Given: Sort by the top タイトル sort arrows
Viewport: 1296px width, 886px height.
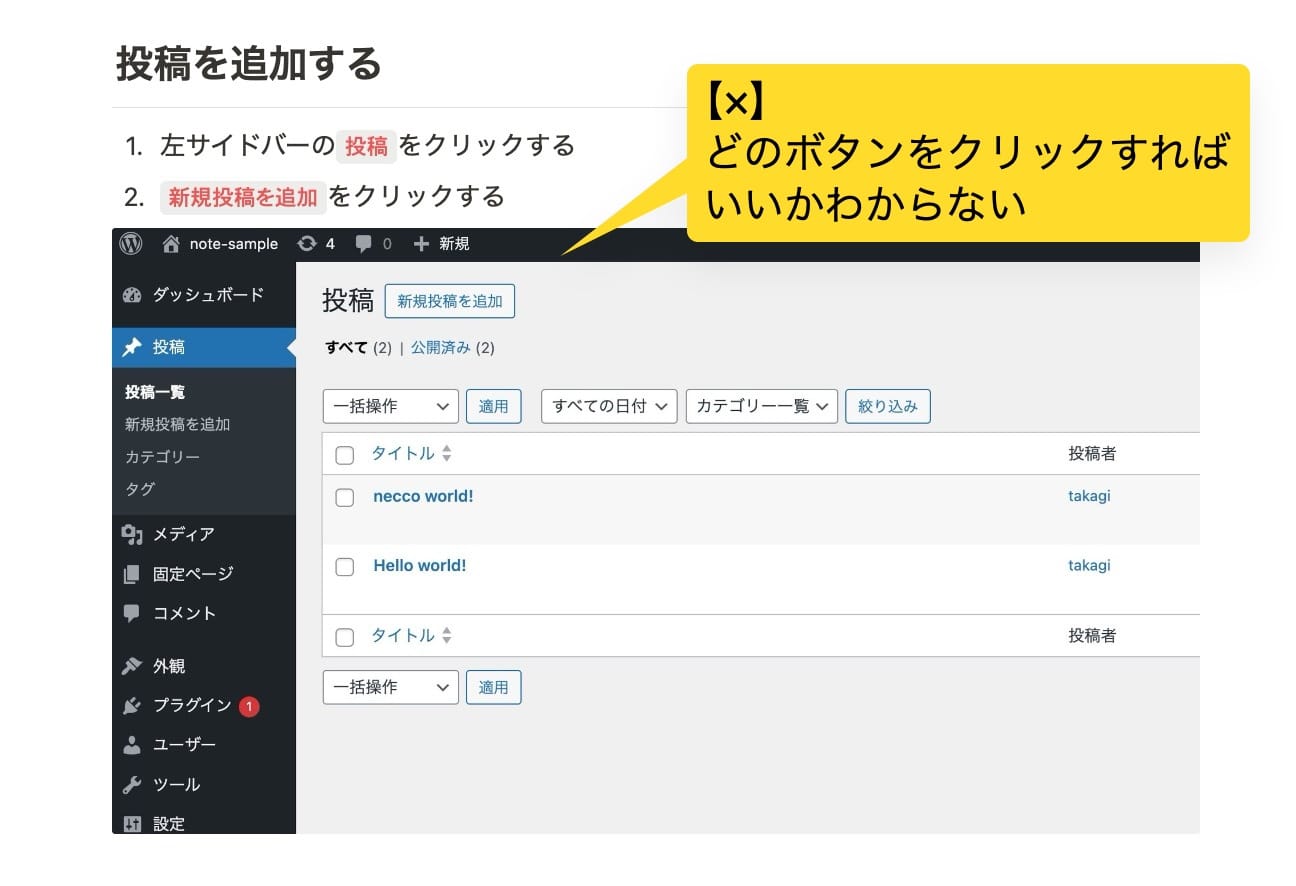Looking at the screenshot, I should (447, 454).
